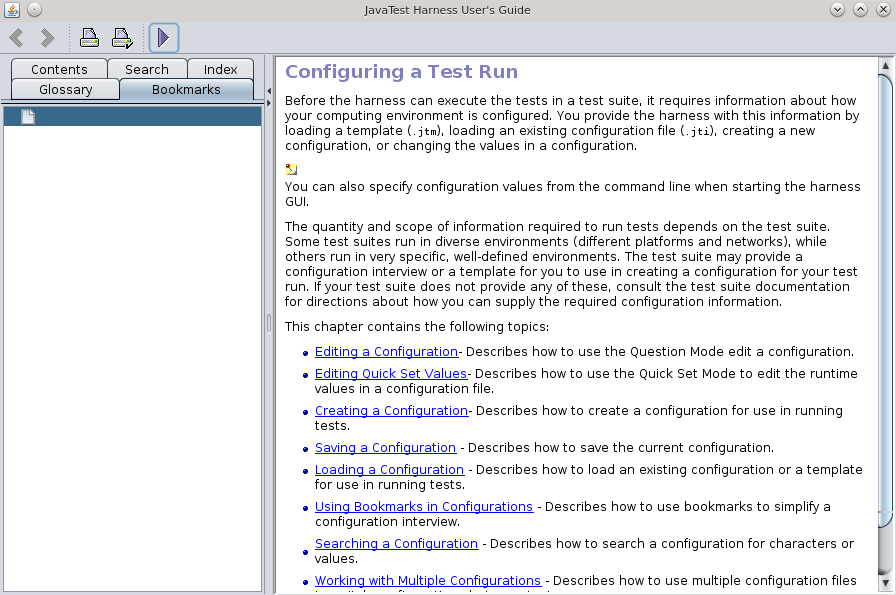
Task: Click the highlighted purple arrow toolbar button
Action: pyautogui.click(x=164, y=38)
